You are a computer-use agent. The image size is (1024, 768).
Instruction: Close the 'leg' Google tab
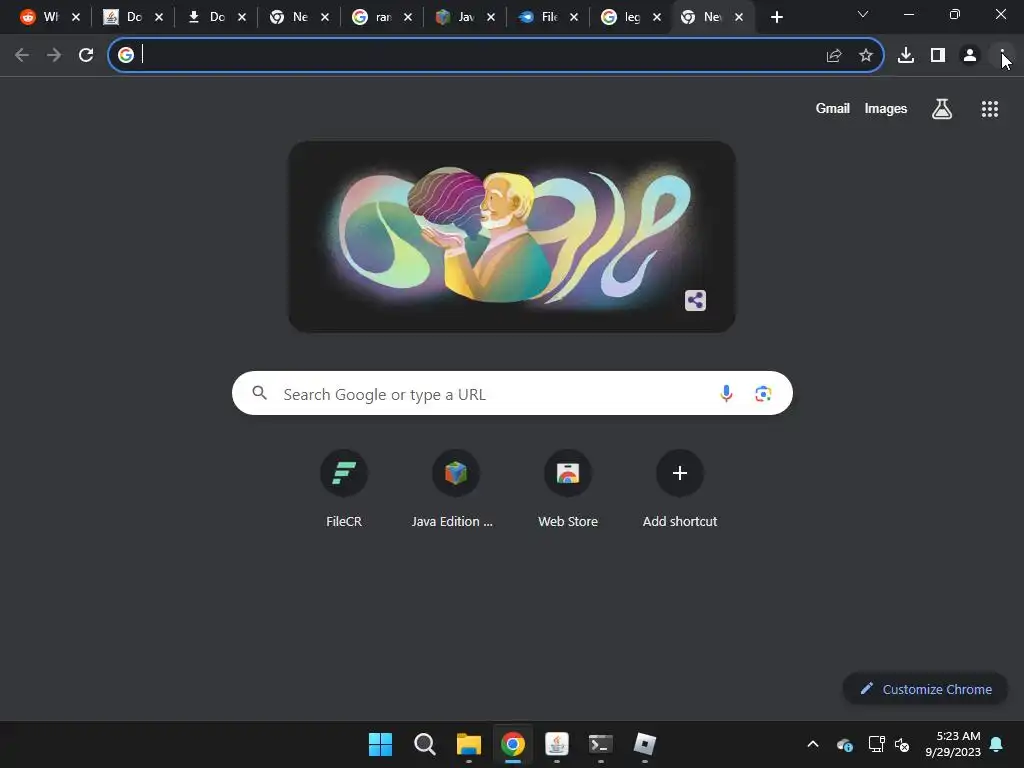tap(657, 17)
